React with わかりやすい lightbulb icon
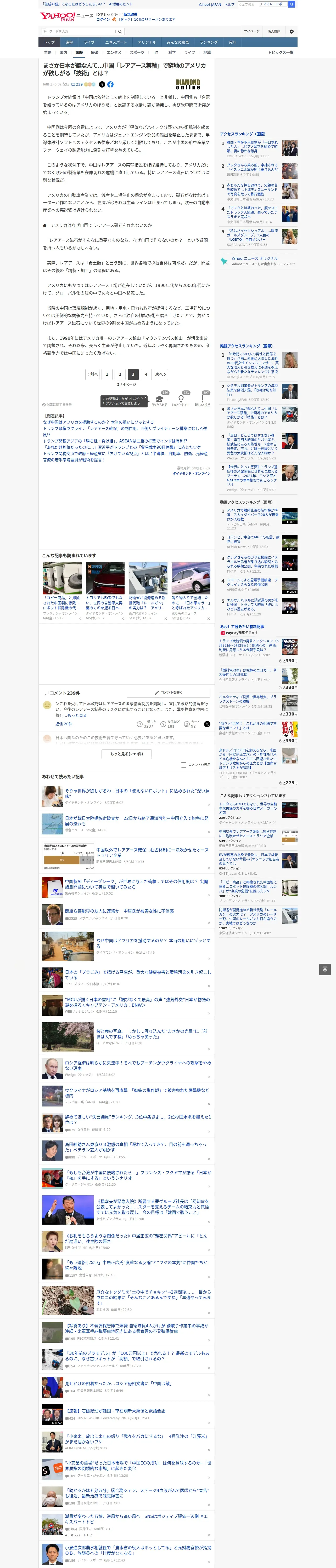 [181, 399]
